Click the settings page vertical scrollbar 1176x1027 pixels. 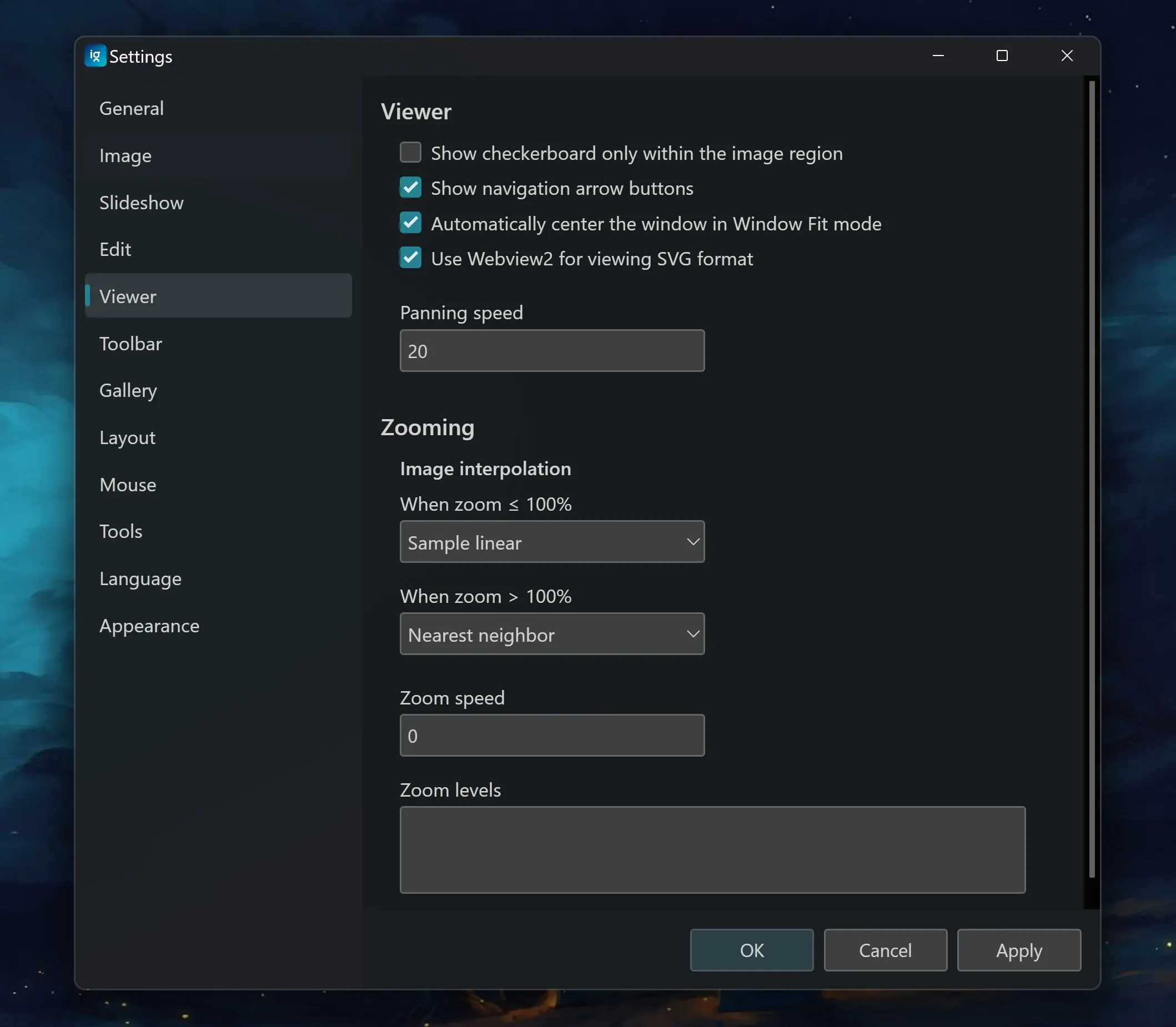point(1092,479)
